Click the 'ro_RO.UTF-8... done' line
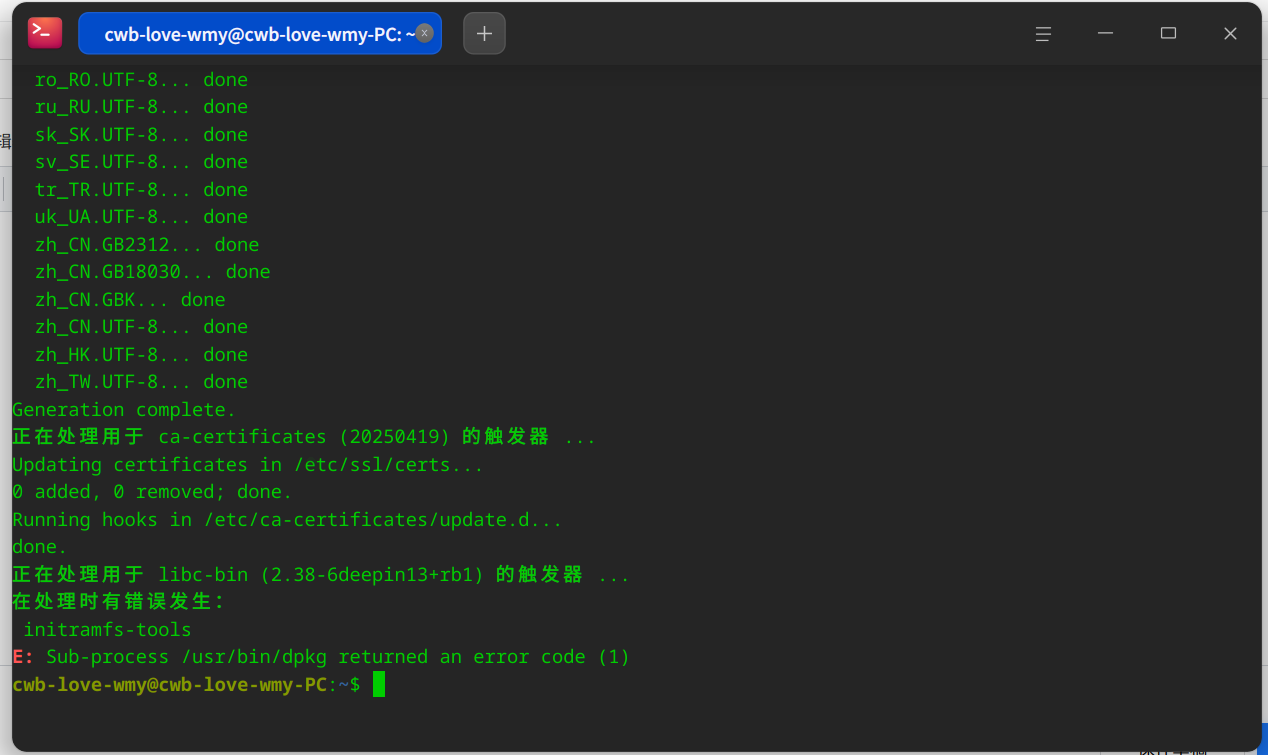Screen dimensions: 1268x755 (141, 80)
